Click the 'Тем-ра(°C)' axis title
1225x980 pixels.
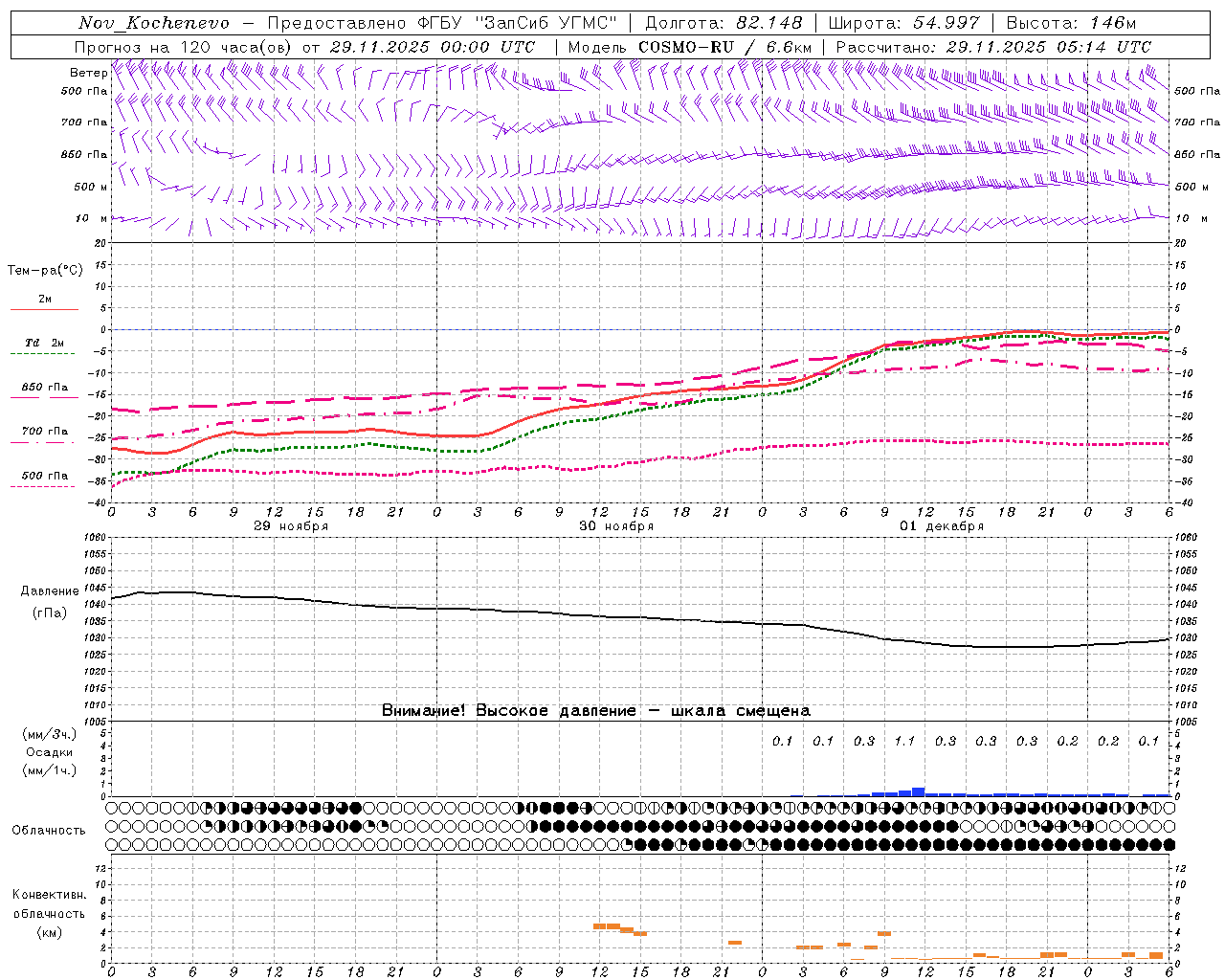click(45, 270)
